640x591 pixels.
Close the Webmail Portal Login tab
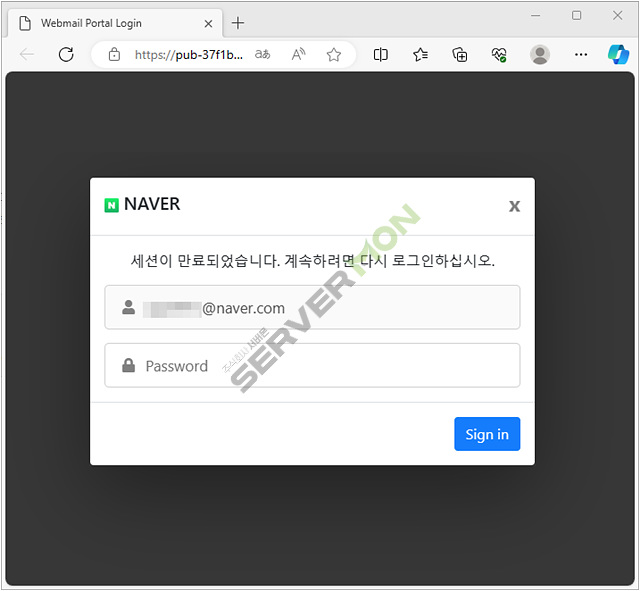(x=208, y=24)
